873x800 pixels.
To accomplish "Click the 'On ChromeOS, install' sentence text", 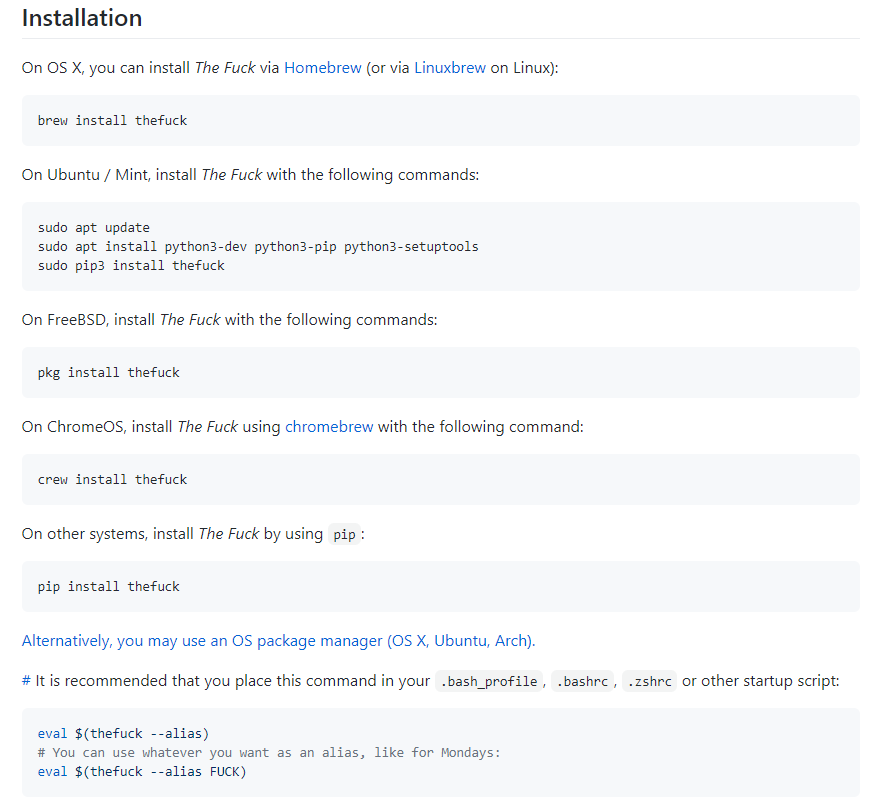I will 303,427.
